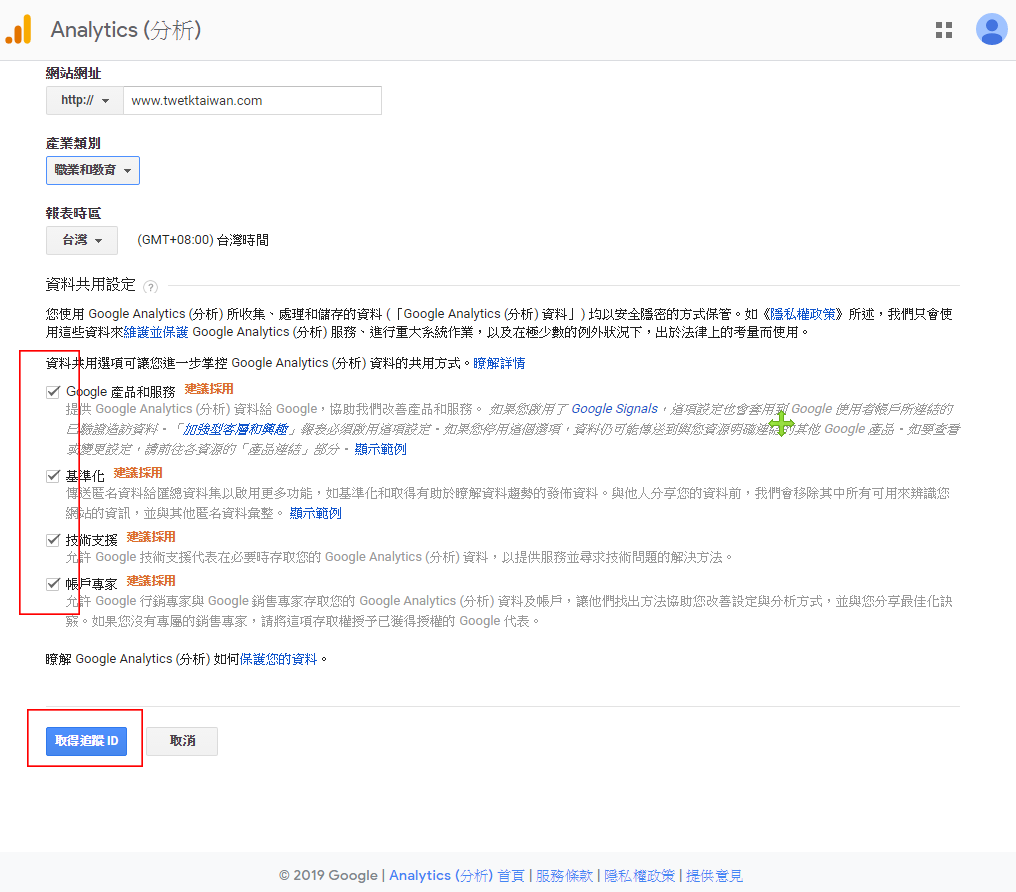Screen dimensions: 1016x892
Task: Click the 建議採用 tag beside 帳戶專家
Action: [151, 581]
